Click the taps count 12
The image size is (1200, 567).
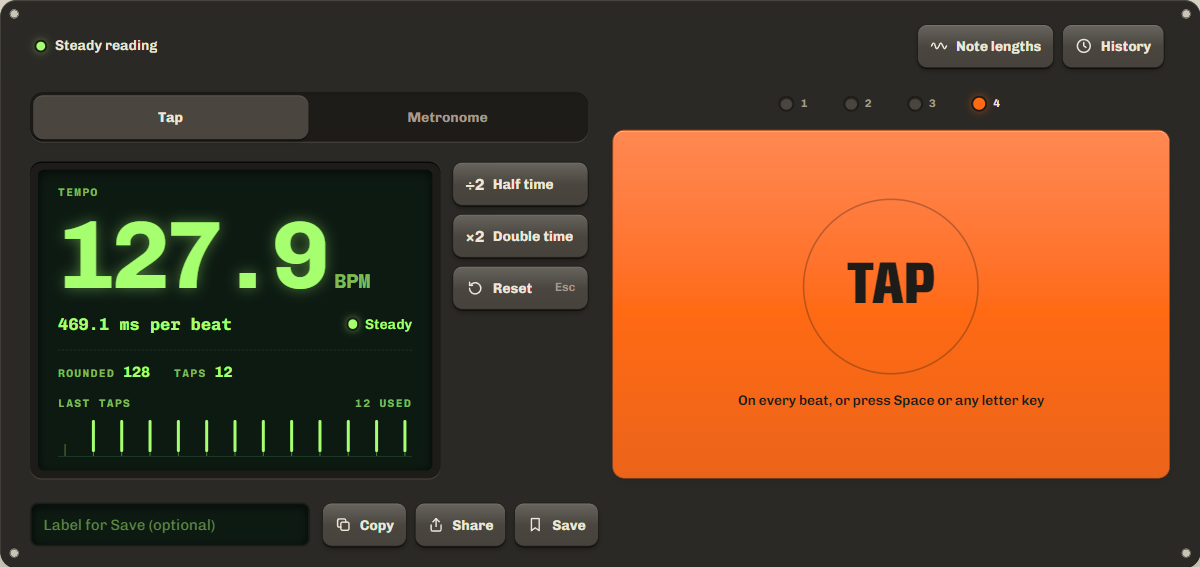coord(223,372)
